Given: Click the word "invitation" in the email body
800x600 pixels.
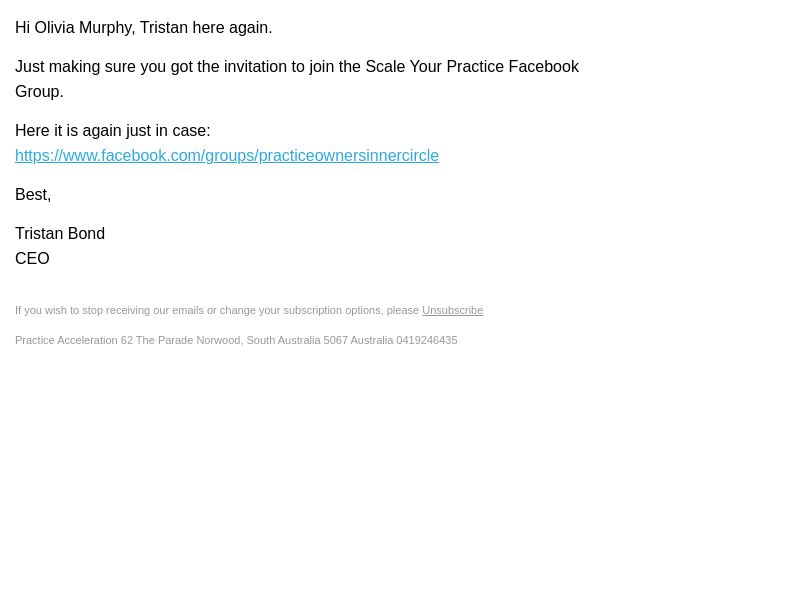Looking at the screenshot, I should coord(255,67).
